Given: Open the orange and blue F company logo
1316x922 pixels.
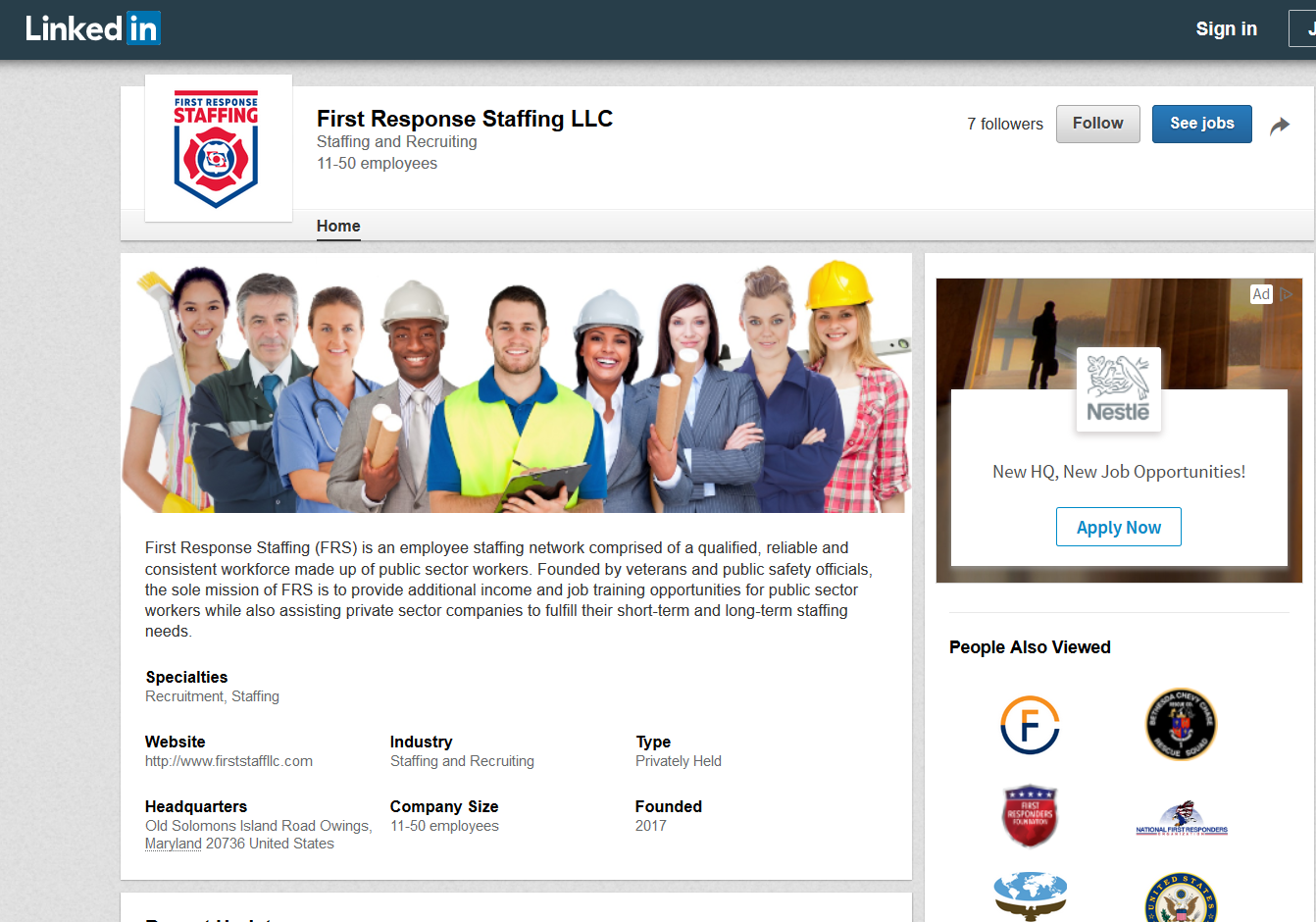Looking at the screenshot, I should 1030,725.
